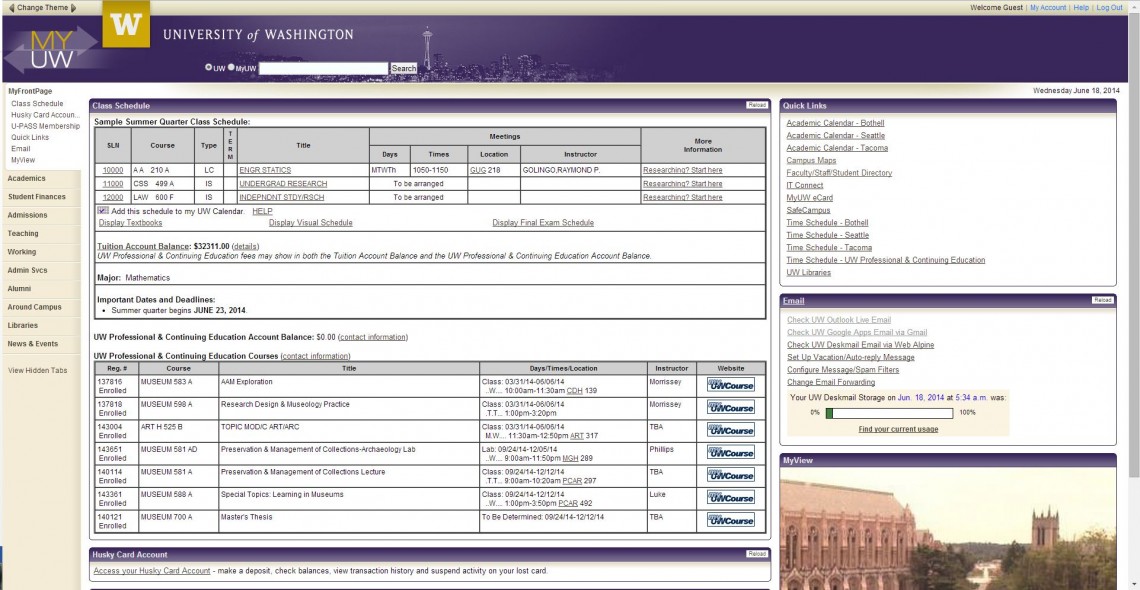The image size is (1140, 590).
Task: Click the header search text field
Action: point(324,68)
